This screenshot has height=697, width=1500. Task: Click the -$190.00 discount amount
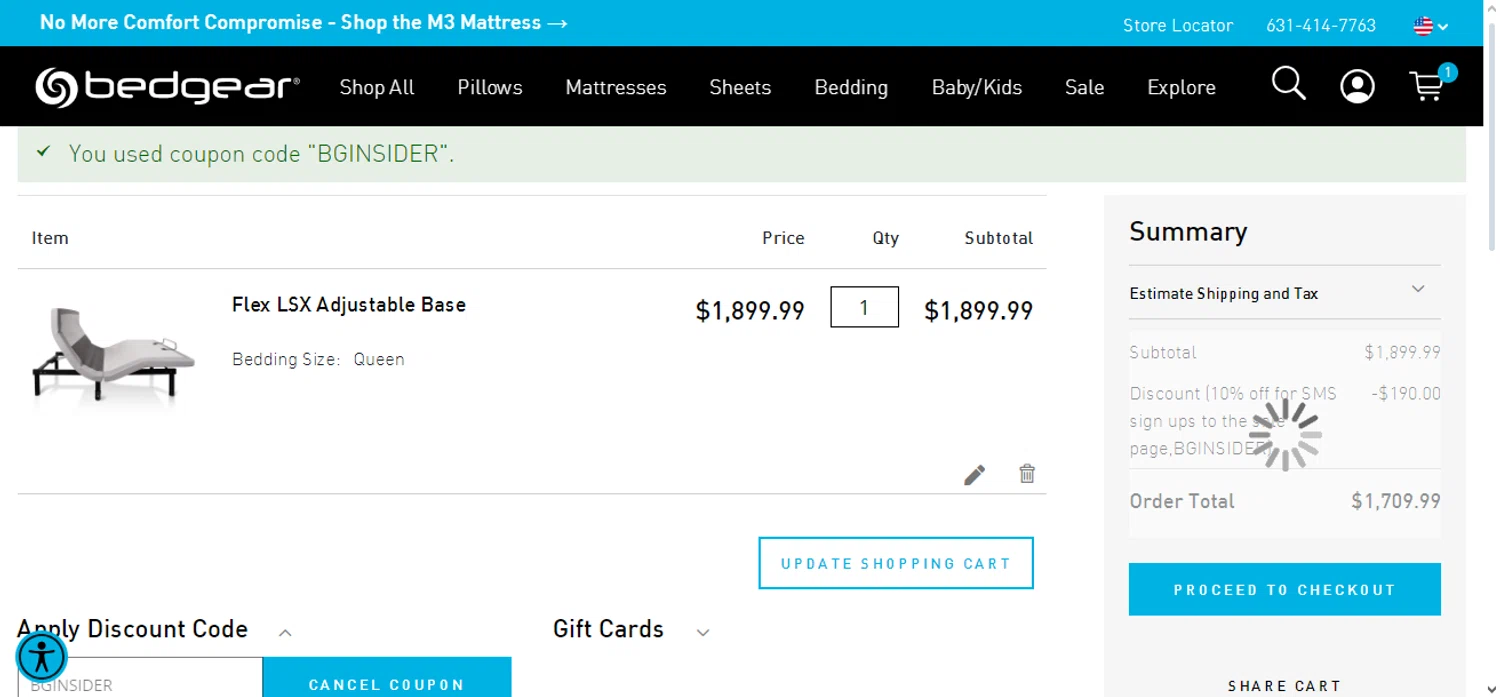(x=1406, y=393)
